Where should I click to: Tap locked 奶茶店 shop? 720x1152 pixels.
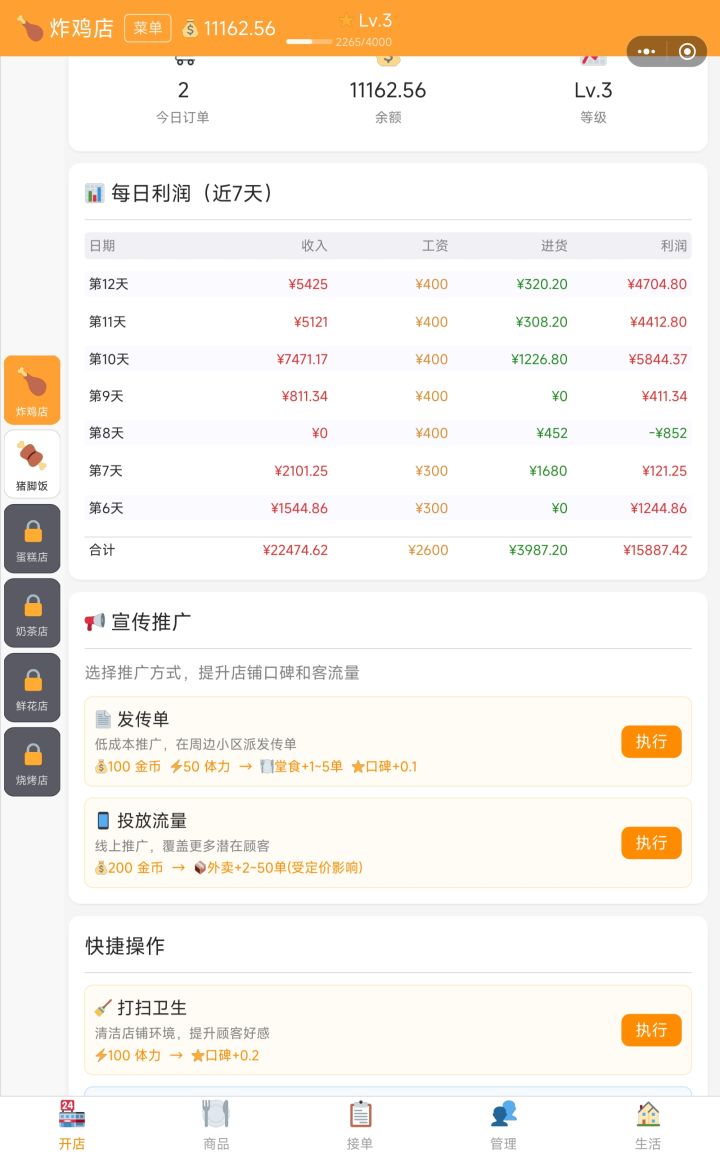[32, 613]
